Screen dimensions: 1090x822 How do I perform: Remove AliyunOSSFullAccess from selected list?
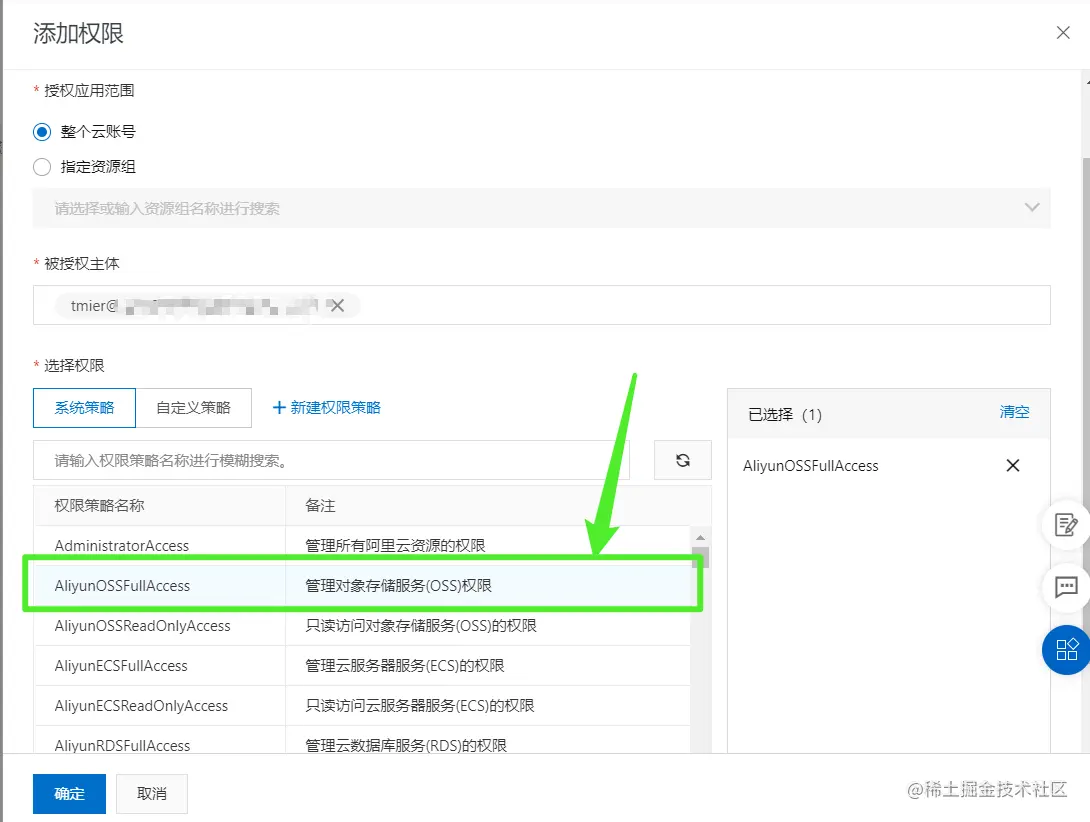(x=1013, y=465)
